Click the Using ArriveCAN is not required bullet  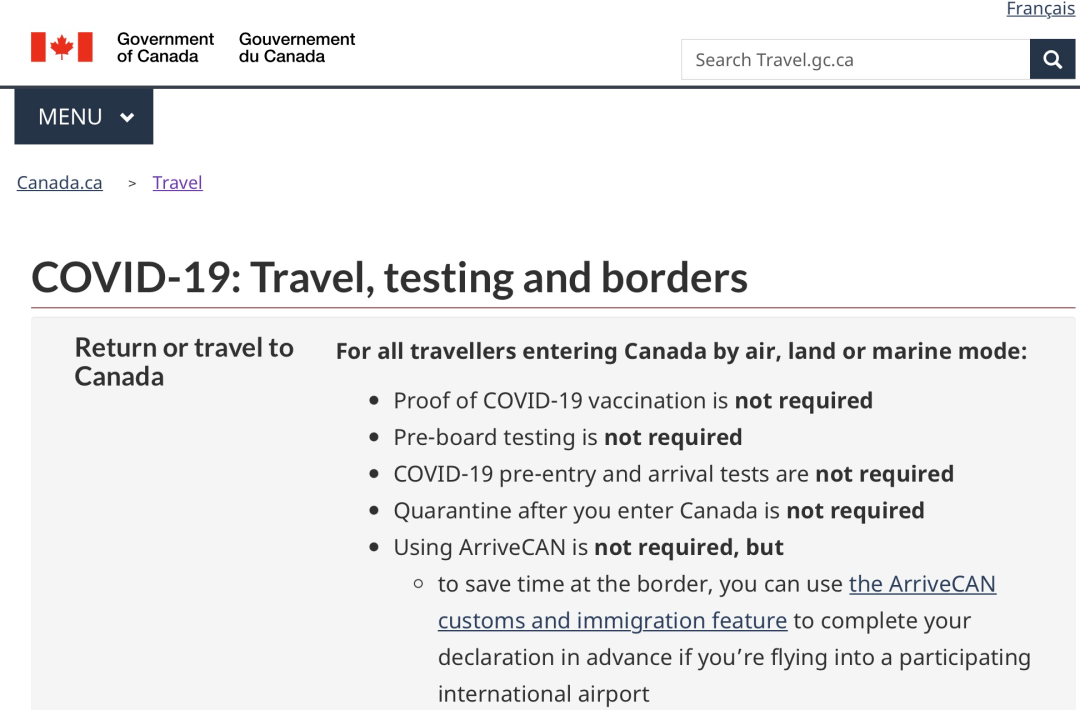click(x=588, y=548)
